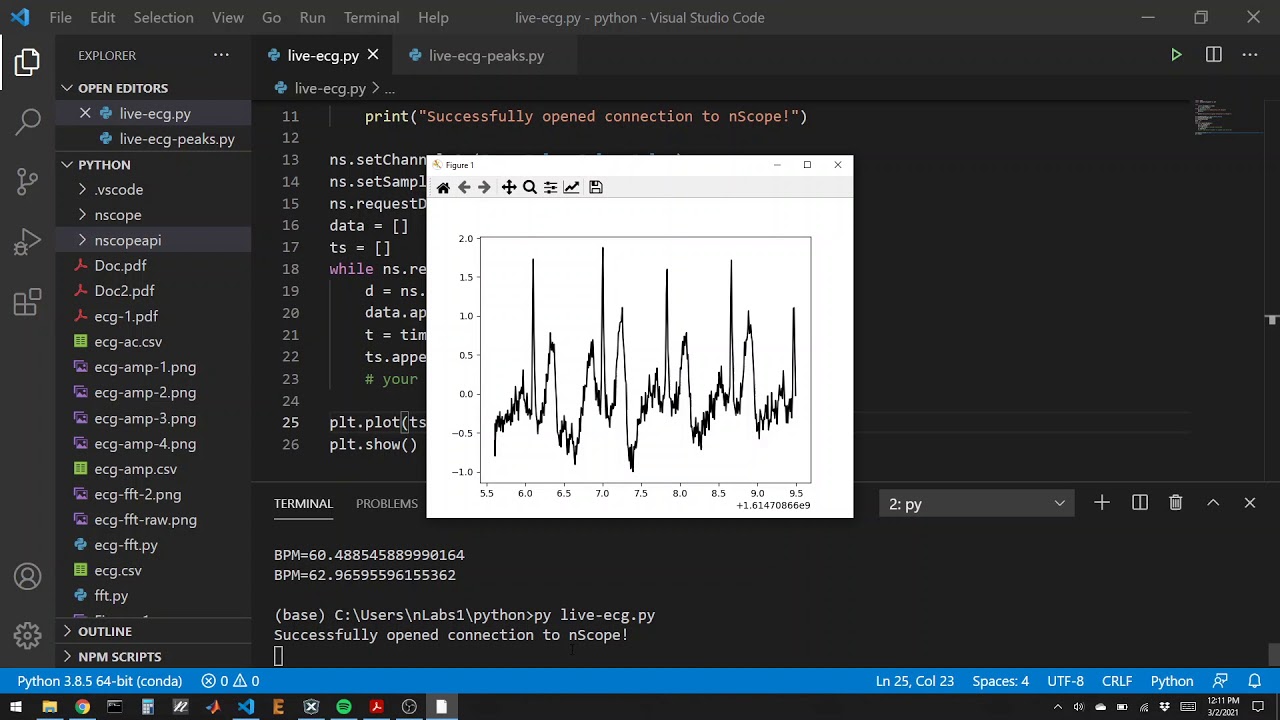Run the Python file with play button
1280x720 pixels.
coord(1176,55)
